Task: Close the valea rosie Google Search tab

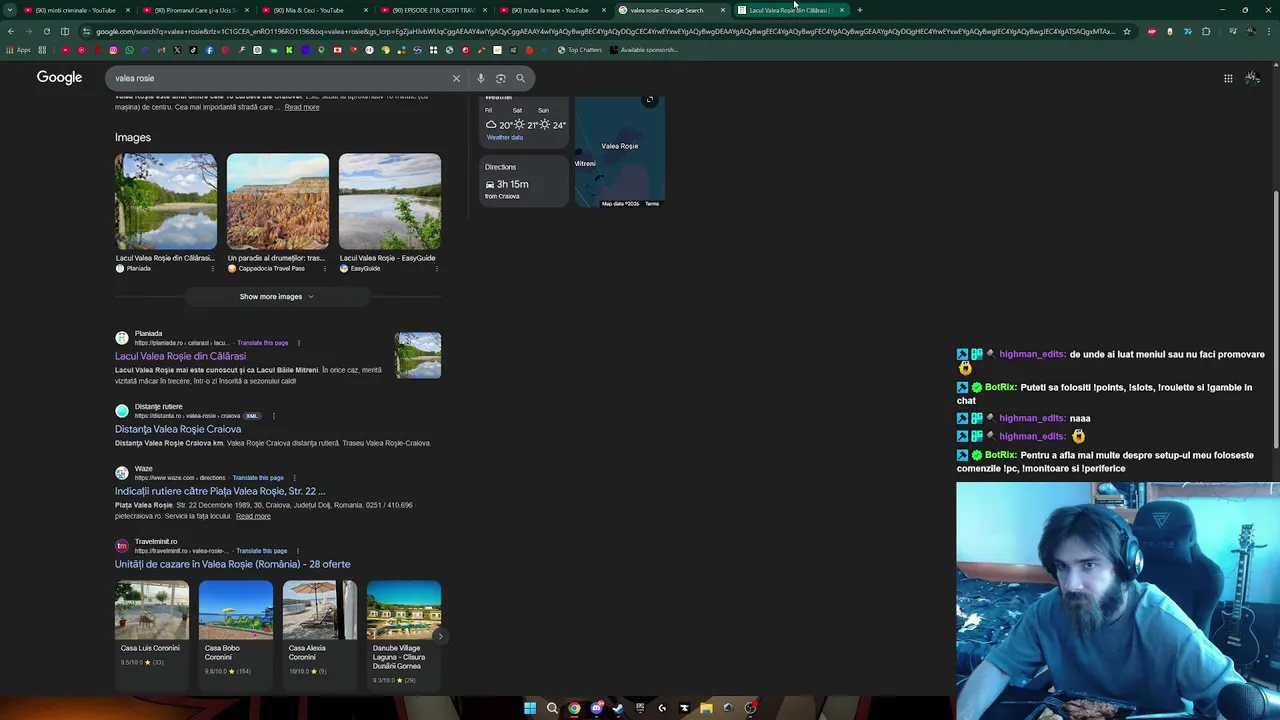Action: pos(722,10)
